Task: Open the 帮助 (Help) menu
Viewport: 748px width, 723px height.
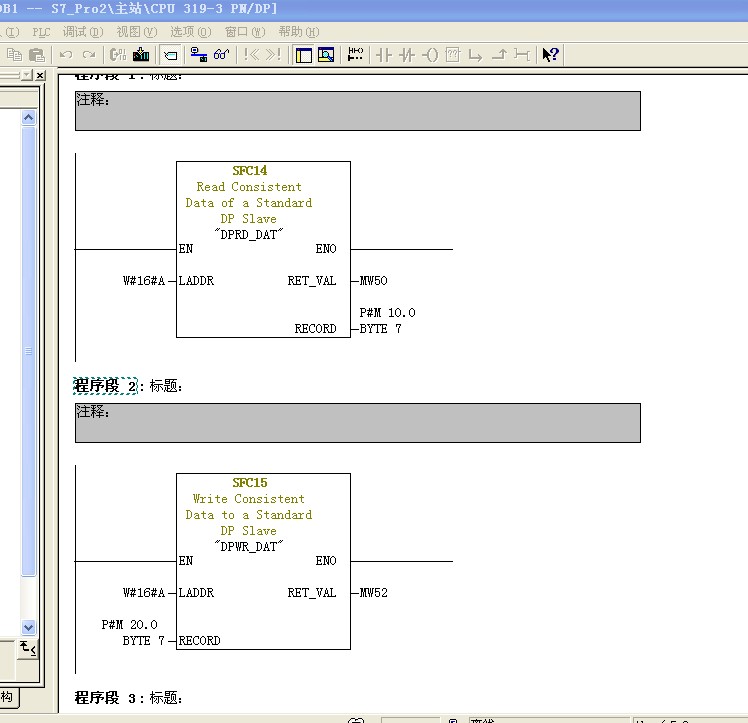Action: tap(299, 32)
